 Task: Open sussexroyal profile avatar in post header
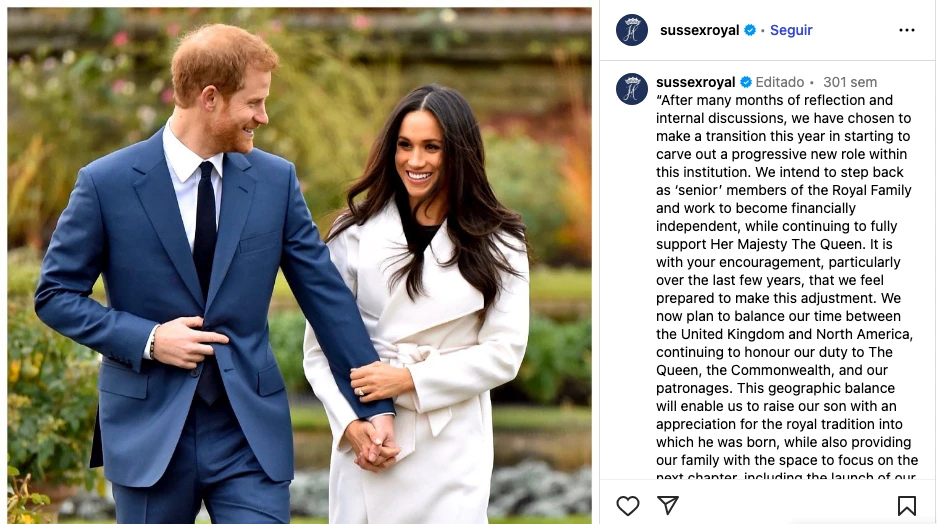click(x=632, y=30)
